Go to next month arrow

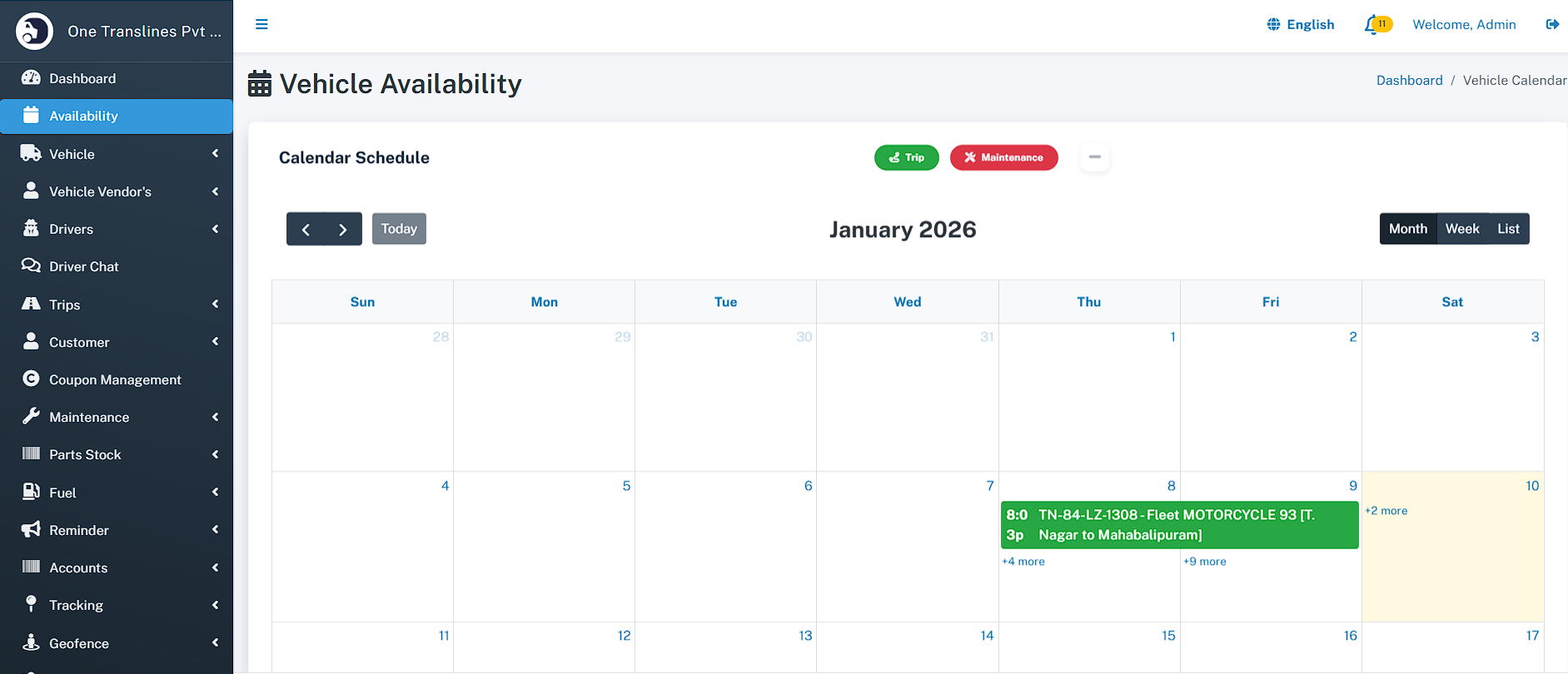pyautogui.click(x=342, y=230)
